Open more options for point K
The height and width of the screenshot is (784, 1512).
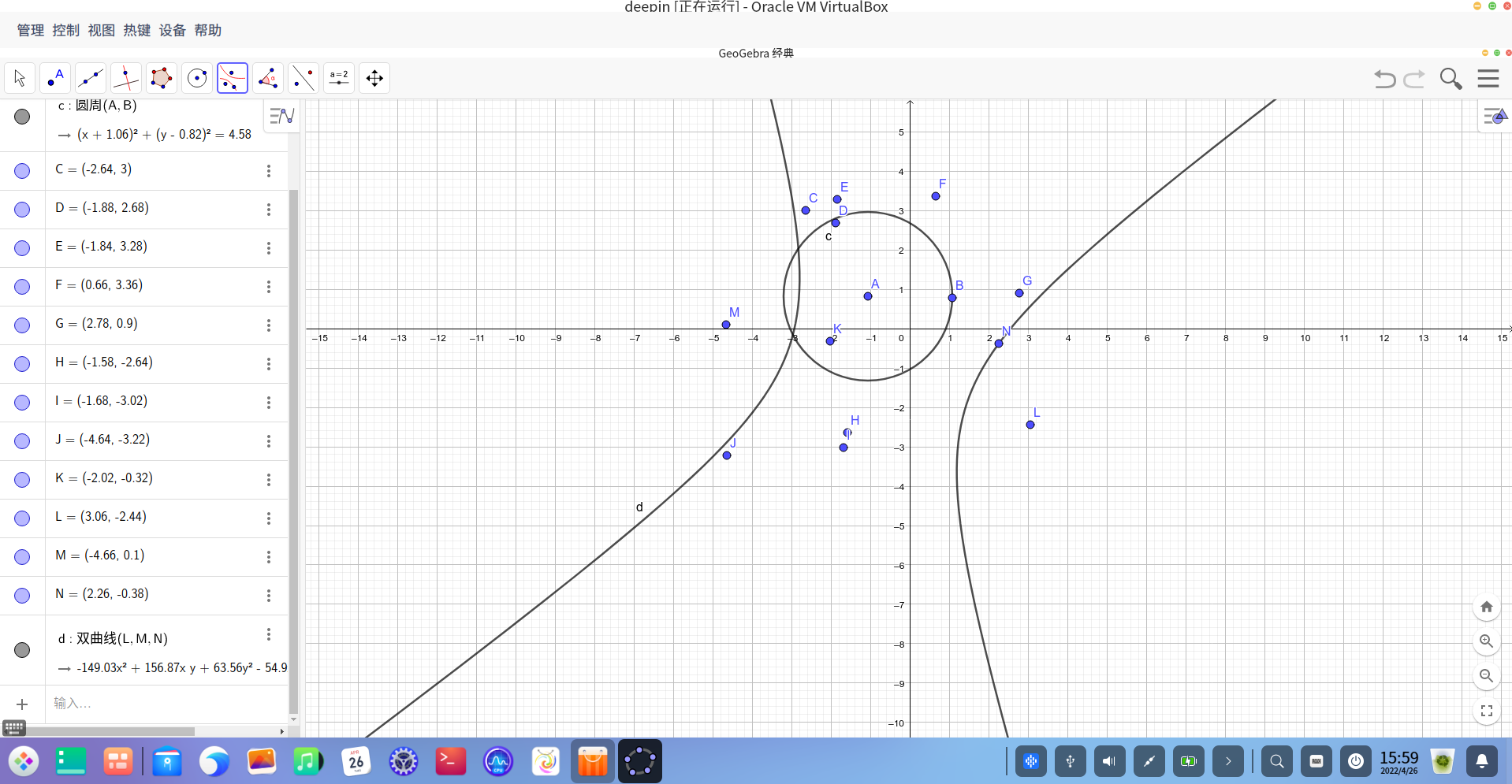269,480
